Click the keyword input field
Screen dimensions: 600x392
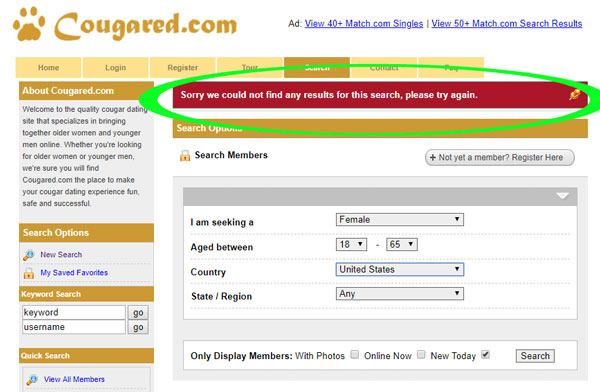(x=74, y=312)
